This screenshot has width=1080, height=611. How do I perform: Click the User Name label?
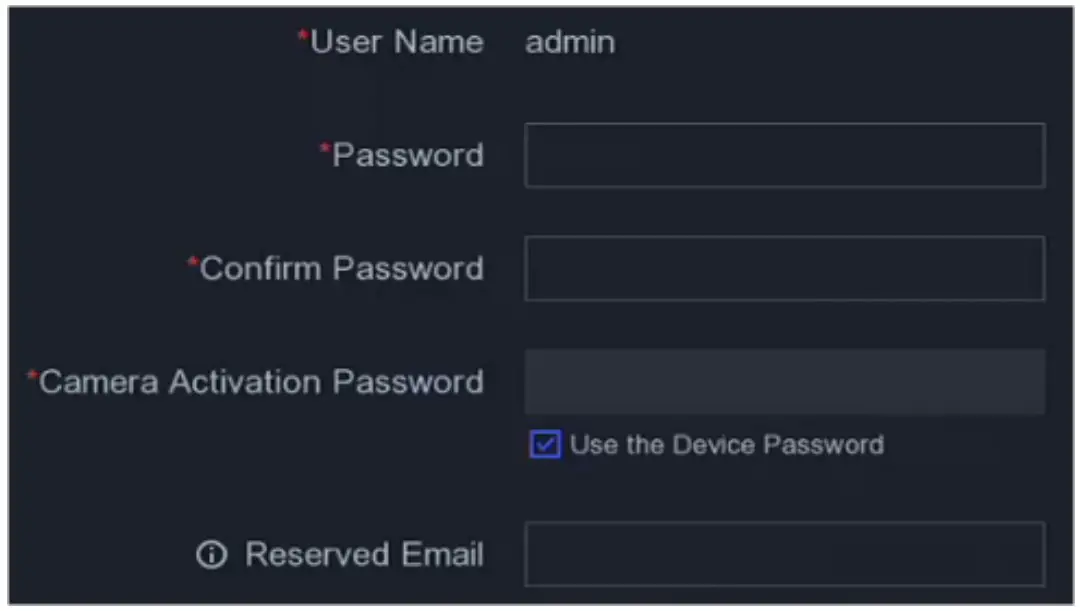point(397,42)
